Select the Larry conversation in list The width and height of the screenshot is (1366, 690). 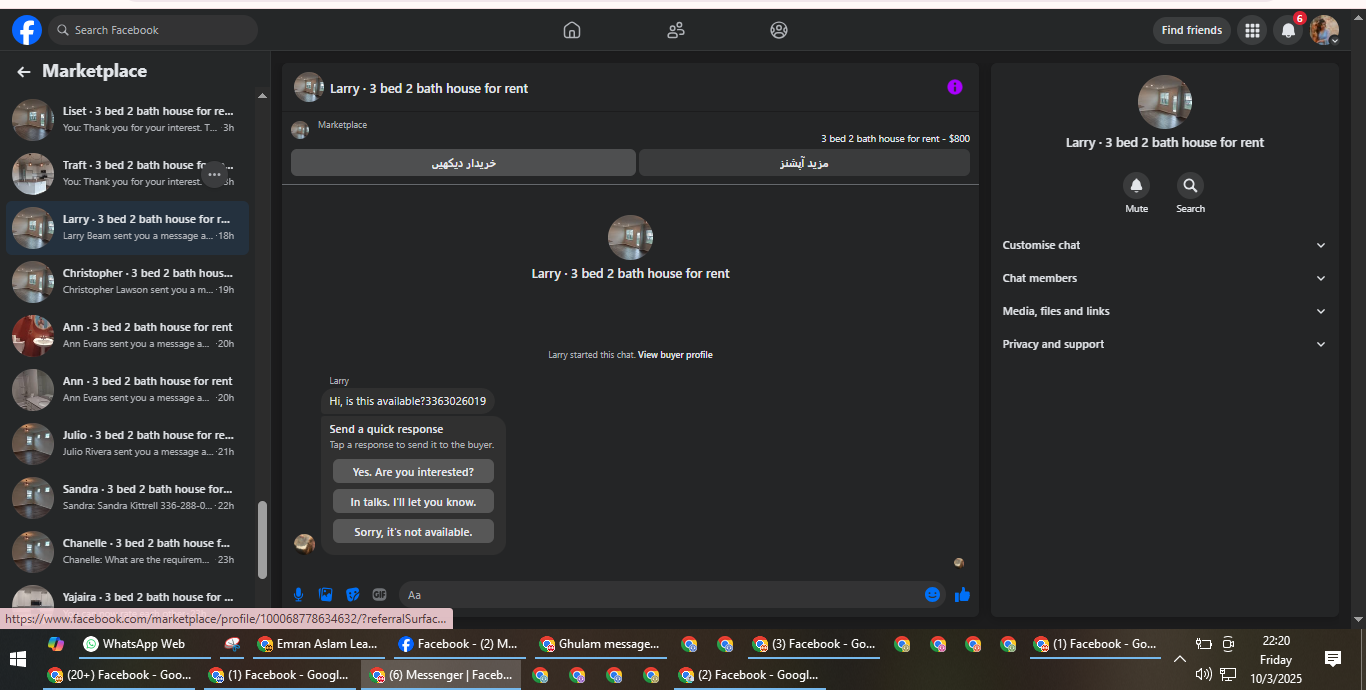pos(128,228)
